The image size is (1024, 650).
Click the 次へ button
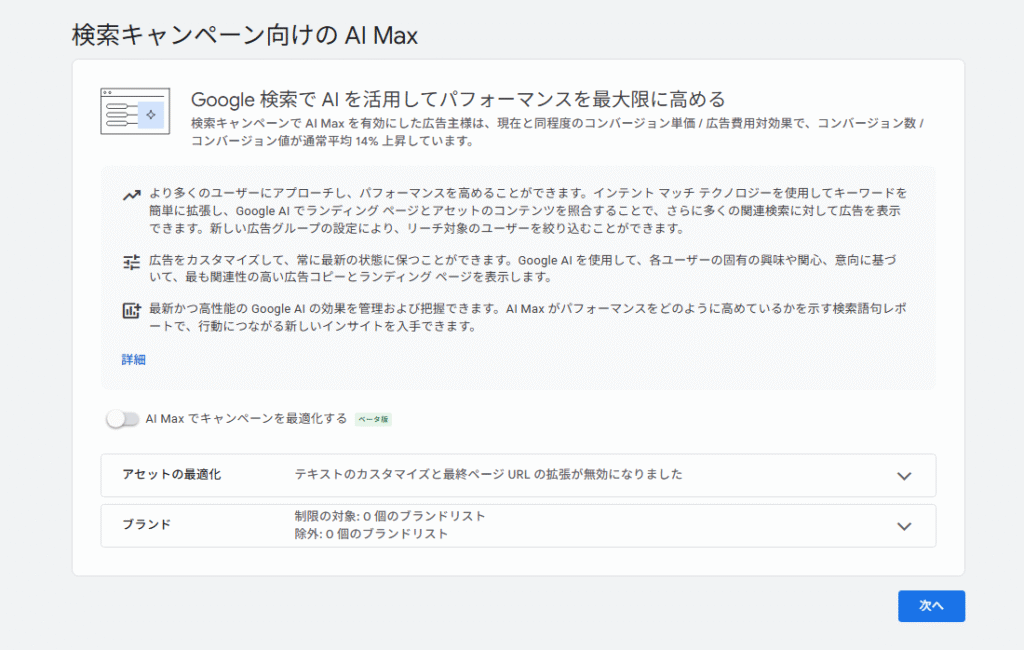coord(931,606)
